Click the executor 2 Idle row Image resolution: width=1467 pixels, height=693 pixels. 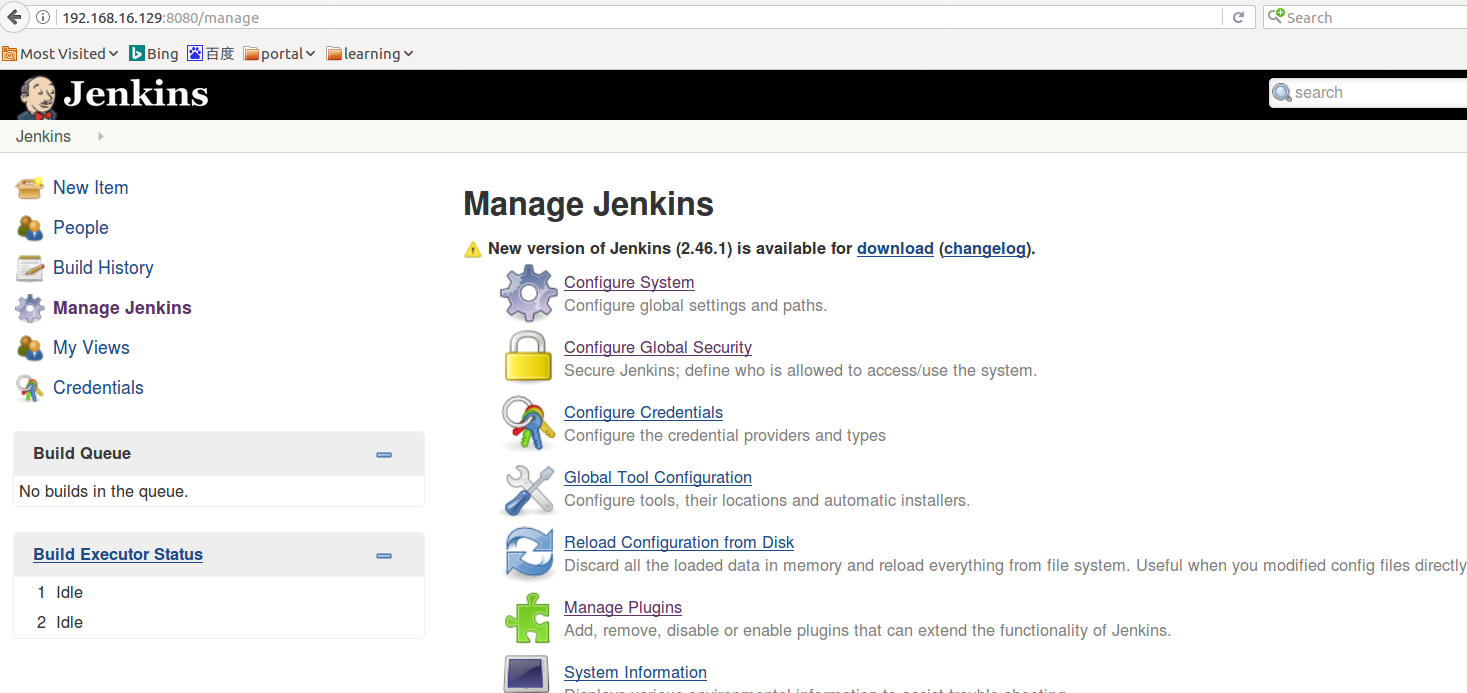coord(218,623)
